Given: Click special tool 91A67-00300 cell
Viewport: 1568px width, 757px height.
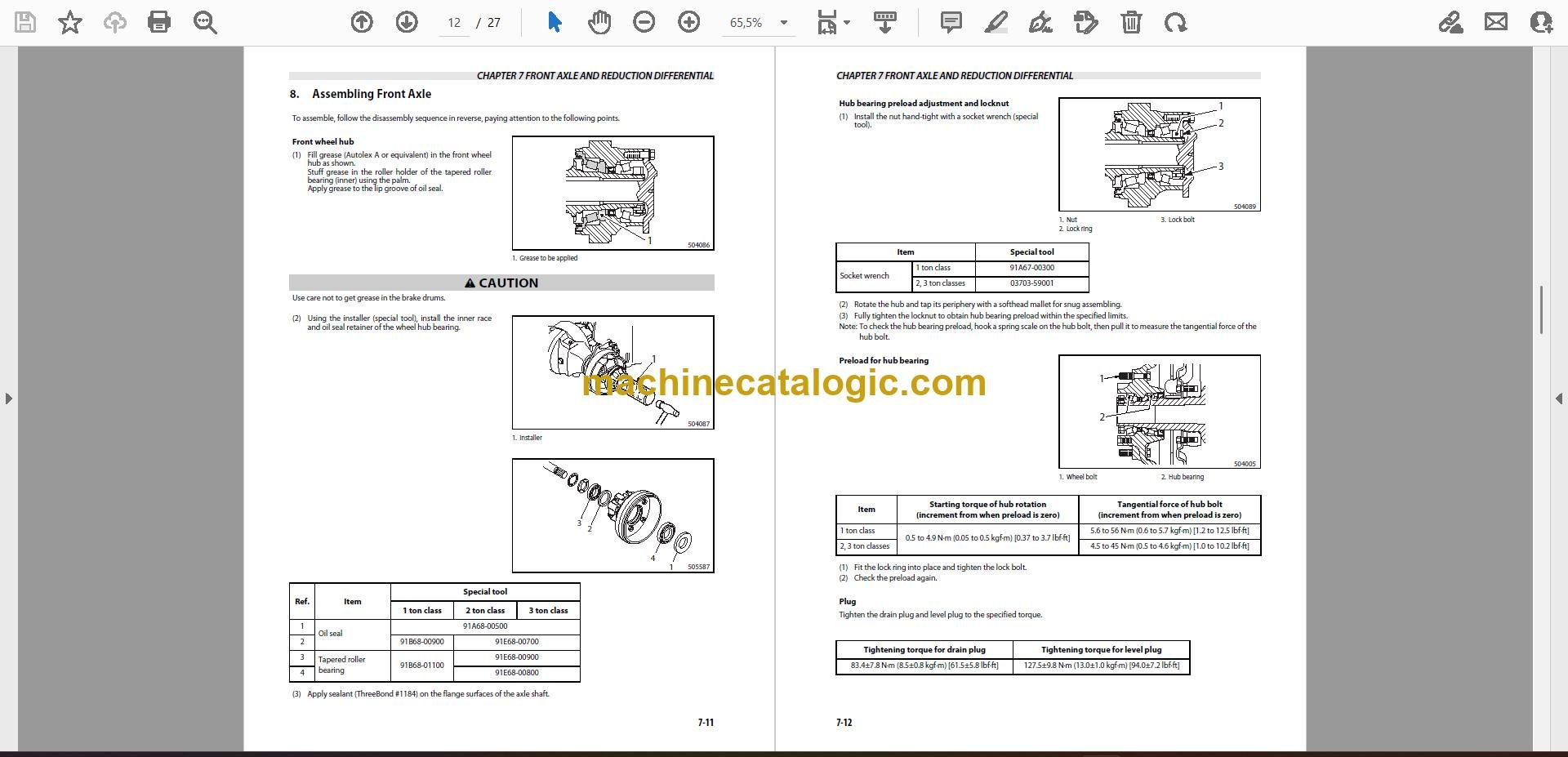Looking at the screenshot, I should (x=1031, y=268).
